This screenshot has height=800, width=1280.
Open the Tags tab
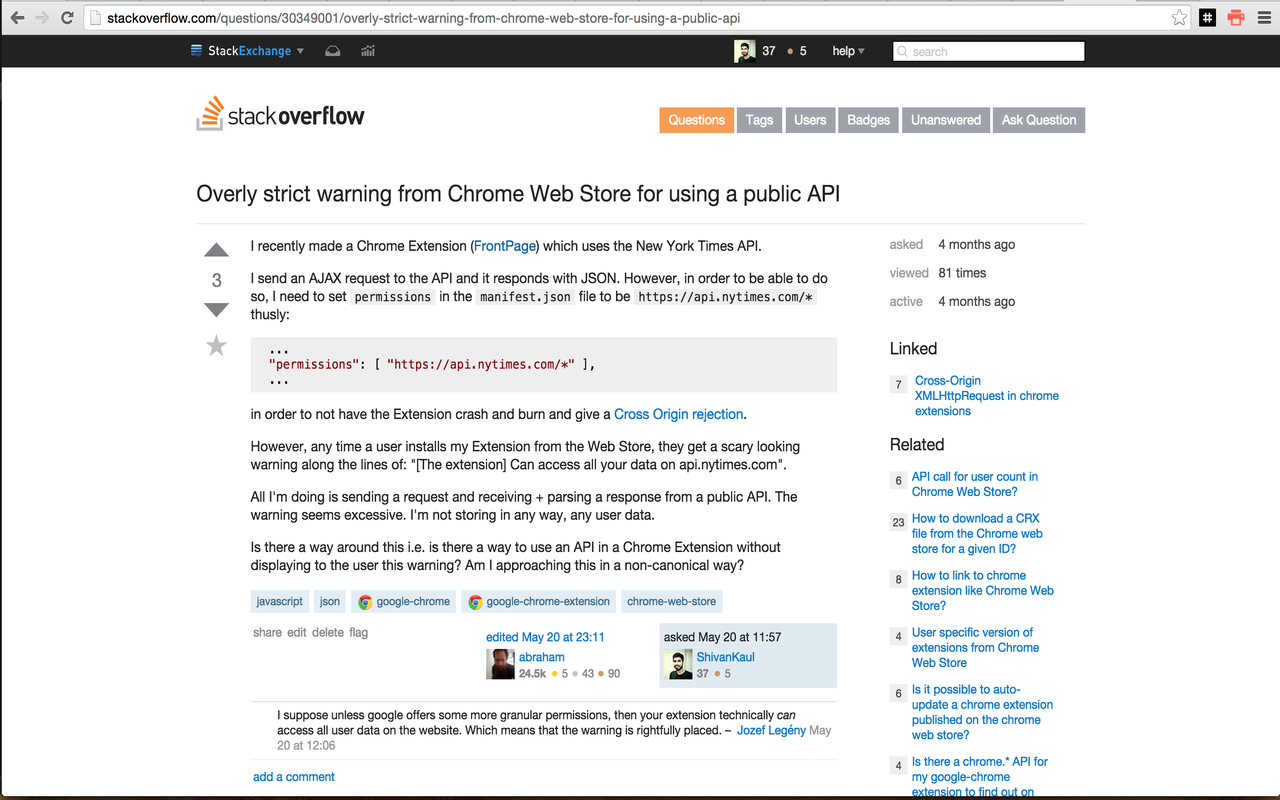pos(759,120)
